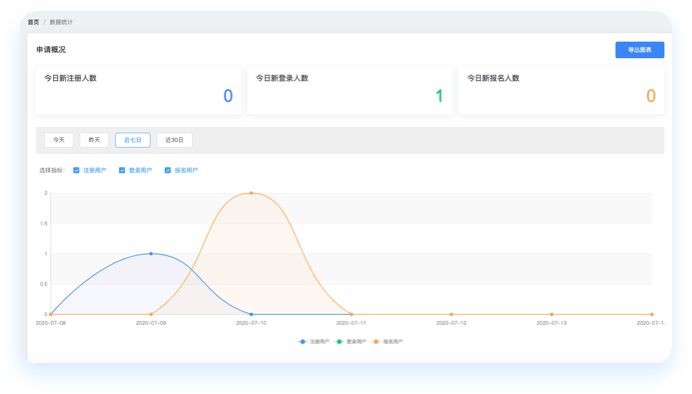Screen dimensions: 692x394
Task: Click the orange peak point on 2020-07-10
Action: (x=251, y=193)
